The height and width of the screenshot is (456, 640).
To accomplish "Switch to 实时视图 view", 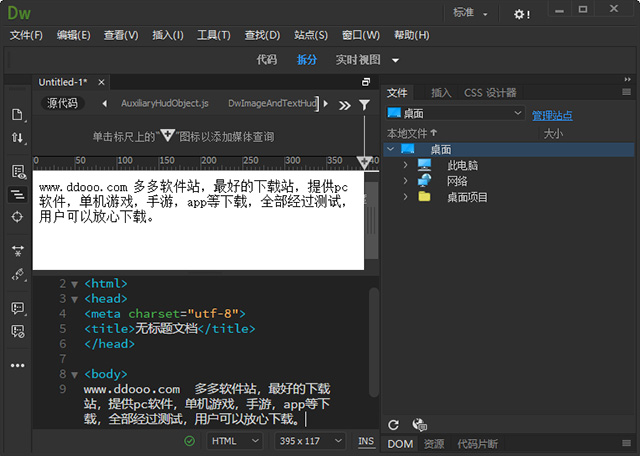I will [358, 60].
